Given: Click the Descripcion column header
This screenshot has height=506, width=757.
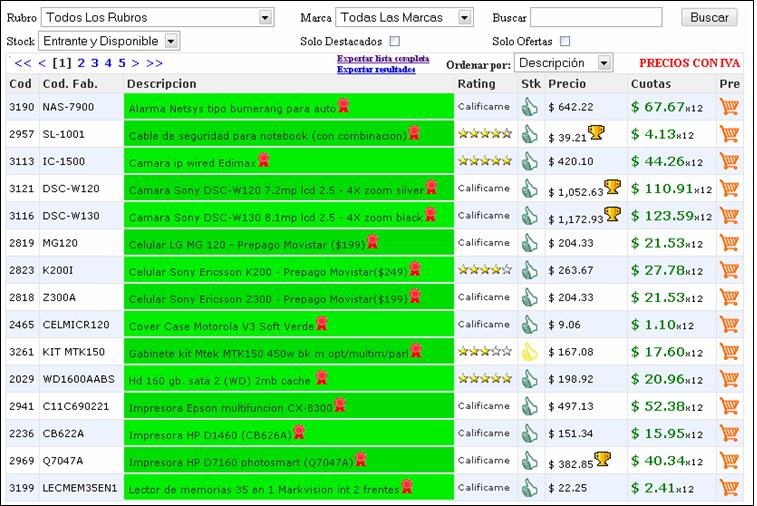Looking at the screenshot, I should point(161,84).
